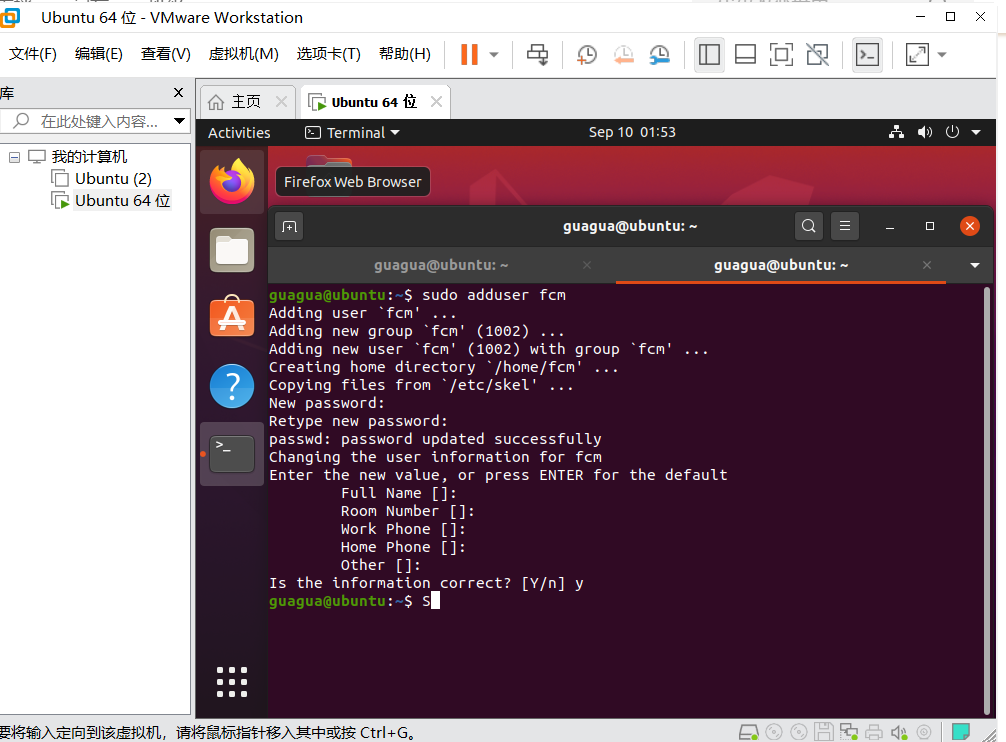
Task: Close the first terminal tab
Action: click(587, 265)
